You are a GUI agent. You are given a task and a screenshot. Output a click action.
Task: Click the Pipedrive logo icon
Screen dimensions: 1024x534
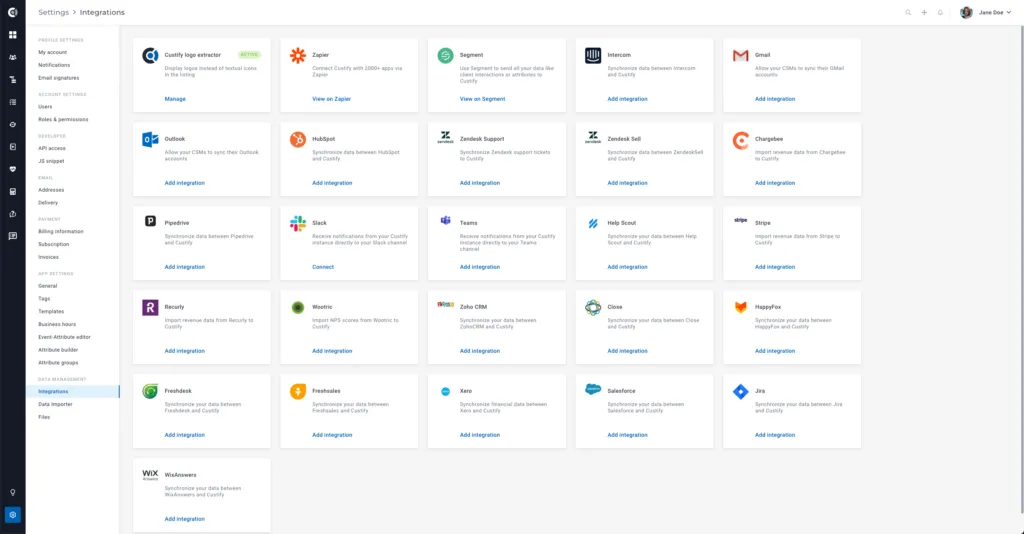click(x=150, y=221)
